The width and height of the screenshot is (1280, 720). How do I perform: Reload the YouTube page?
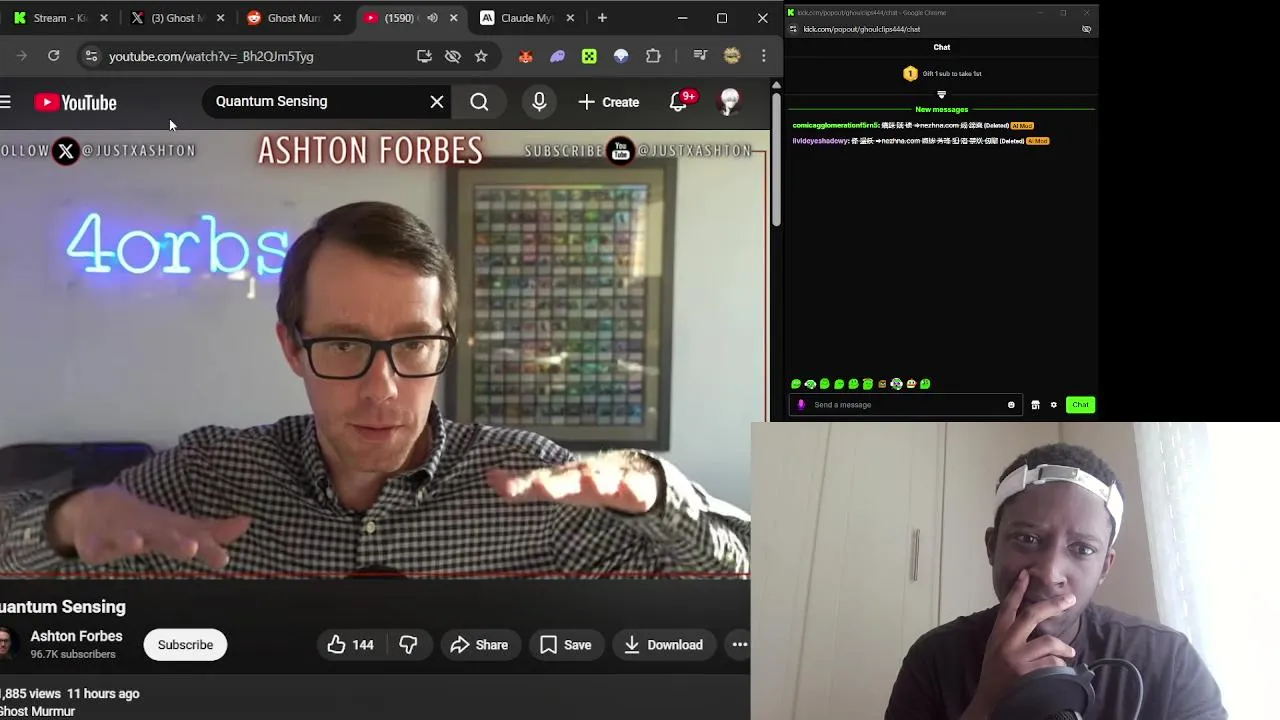coord(54,56)
